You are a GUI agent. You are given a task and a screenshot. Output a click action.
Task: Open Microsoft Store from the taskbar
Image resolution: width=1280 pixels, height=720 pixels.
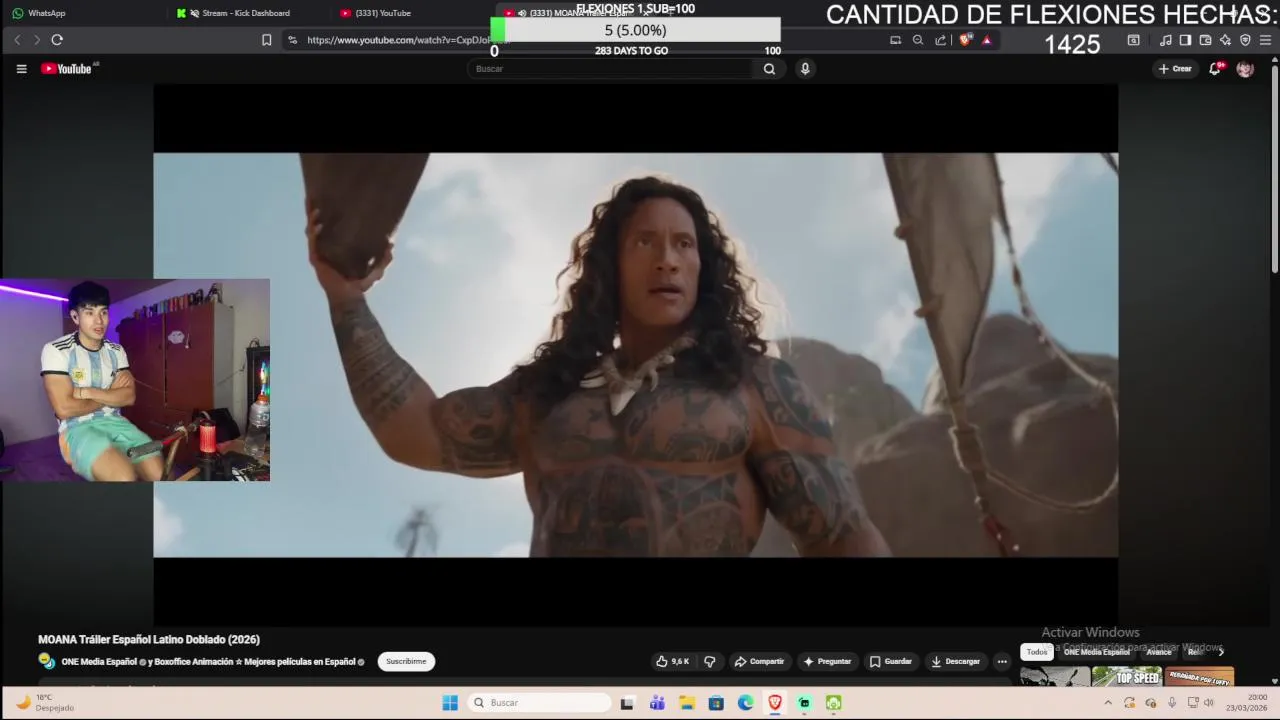716,703
